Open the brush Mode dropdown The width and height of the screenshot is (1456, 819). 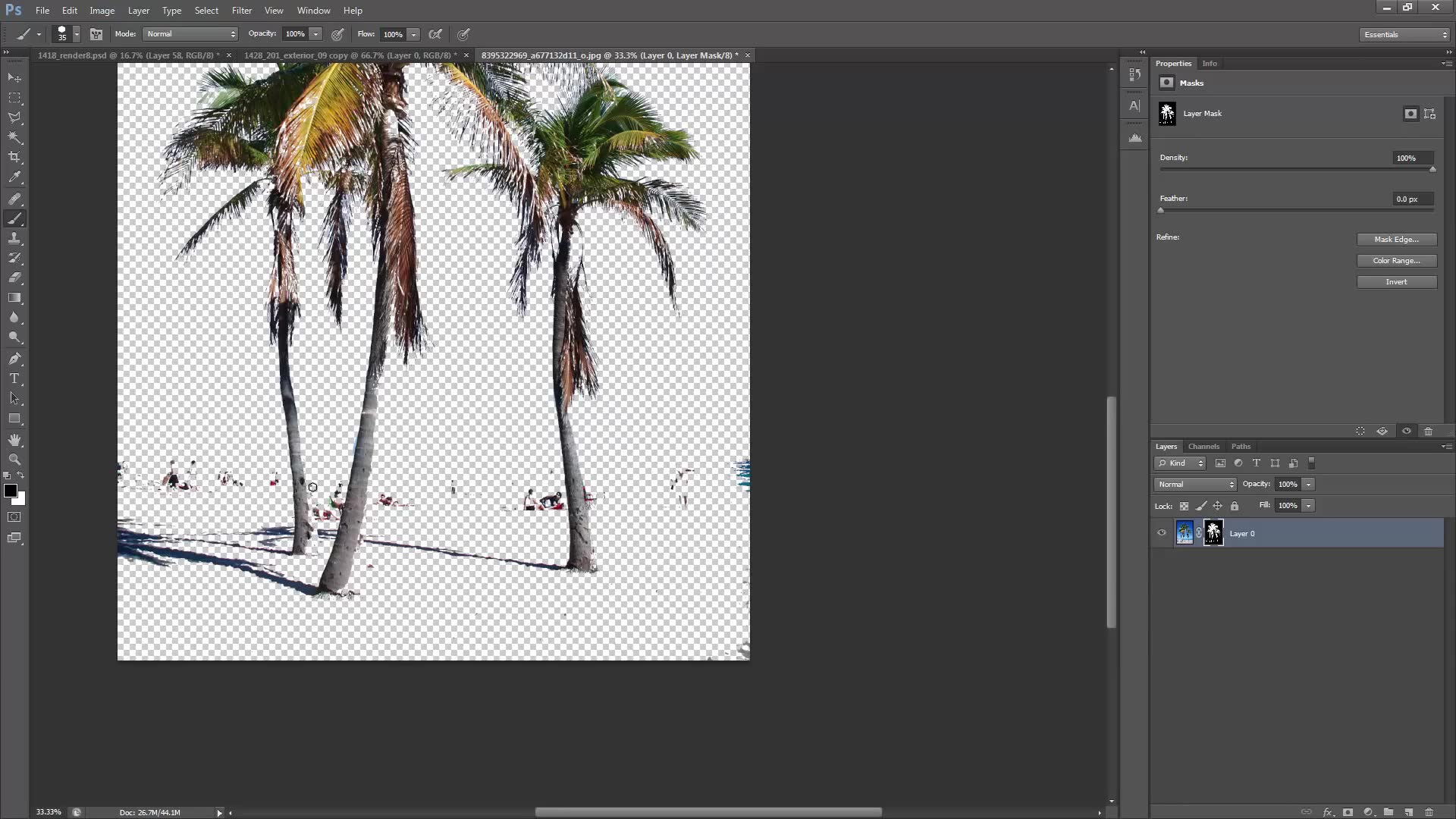click(x=190, y=34)
